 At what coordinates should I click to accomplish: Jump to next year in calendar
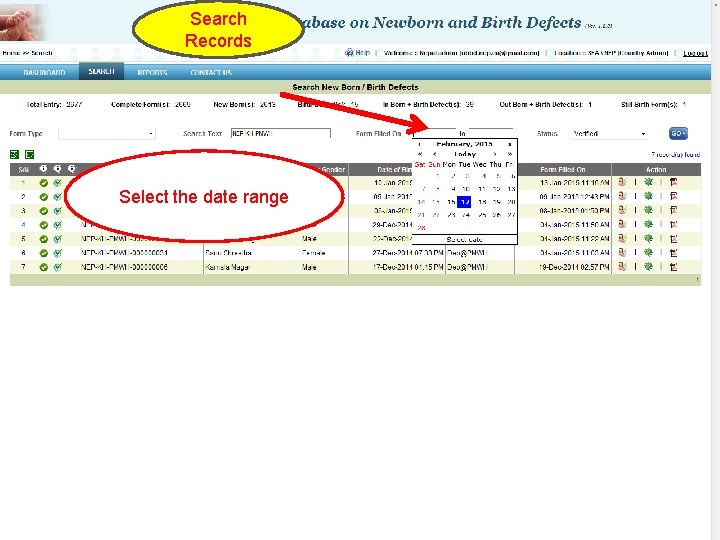pyautogui.click(x=510, y=154)
